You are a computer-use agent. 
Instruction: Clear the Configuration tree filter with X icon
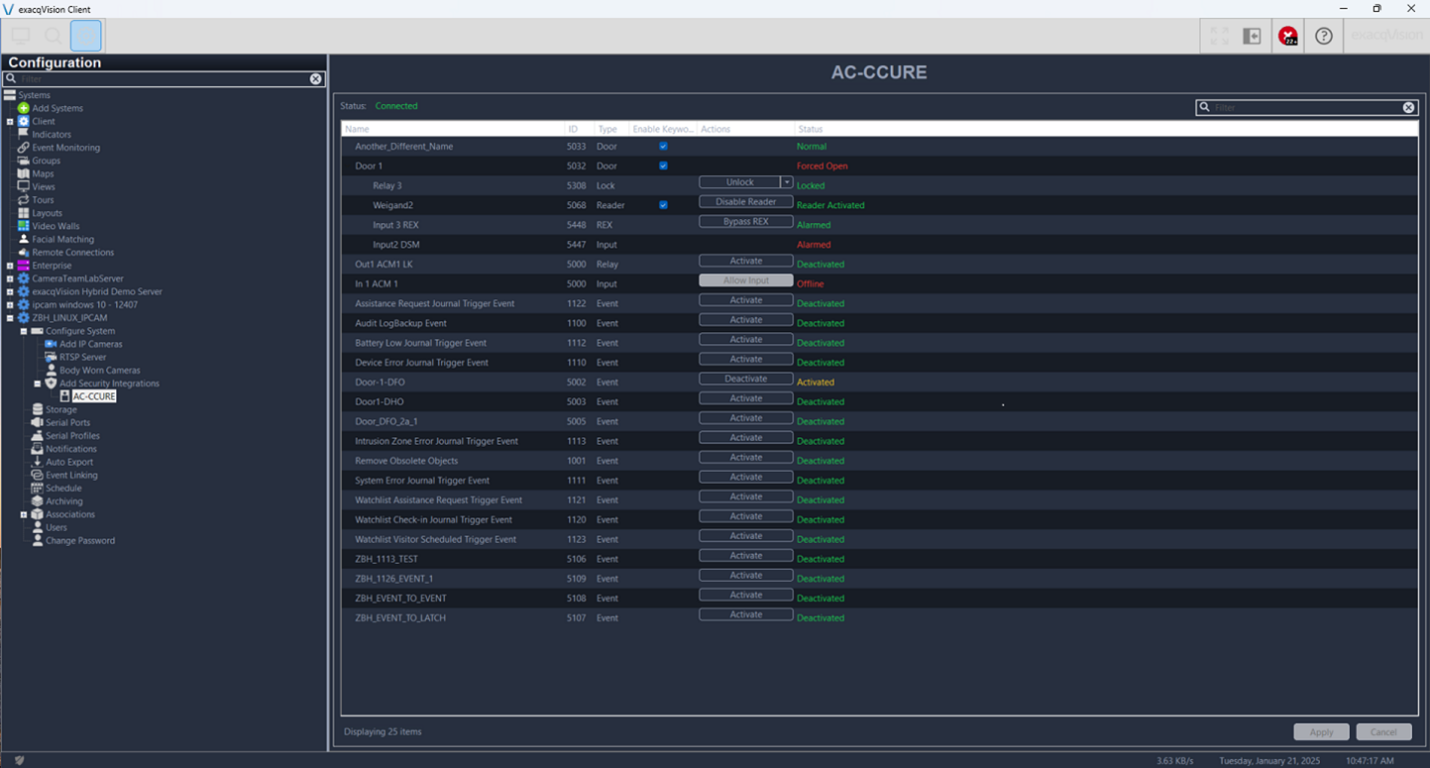pos(316,79)
